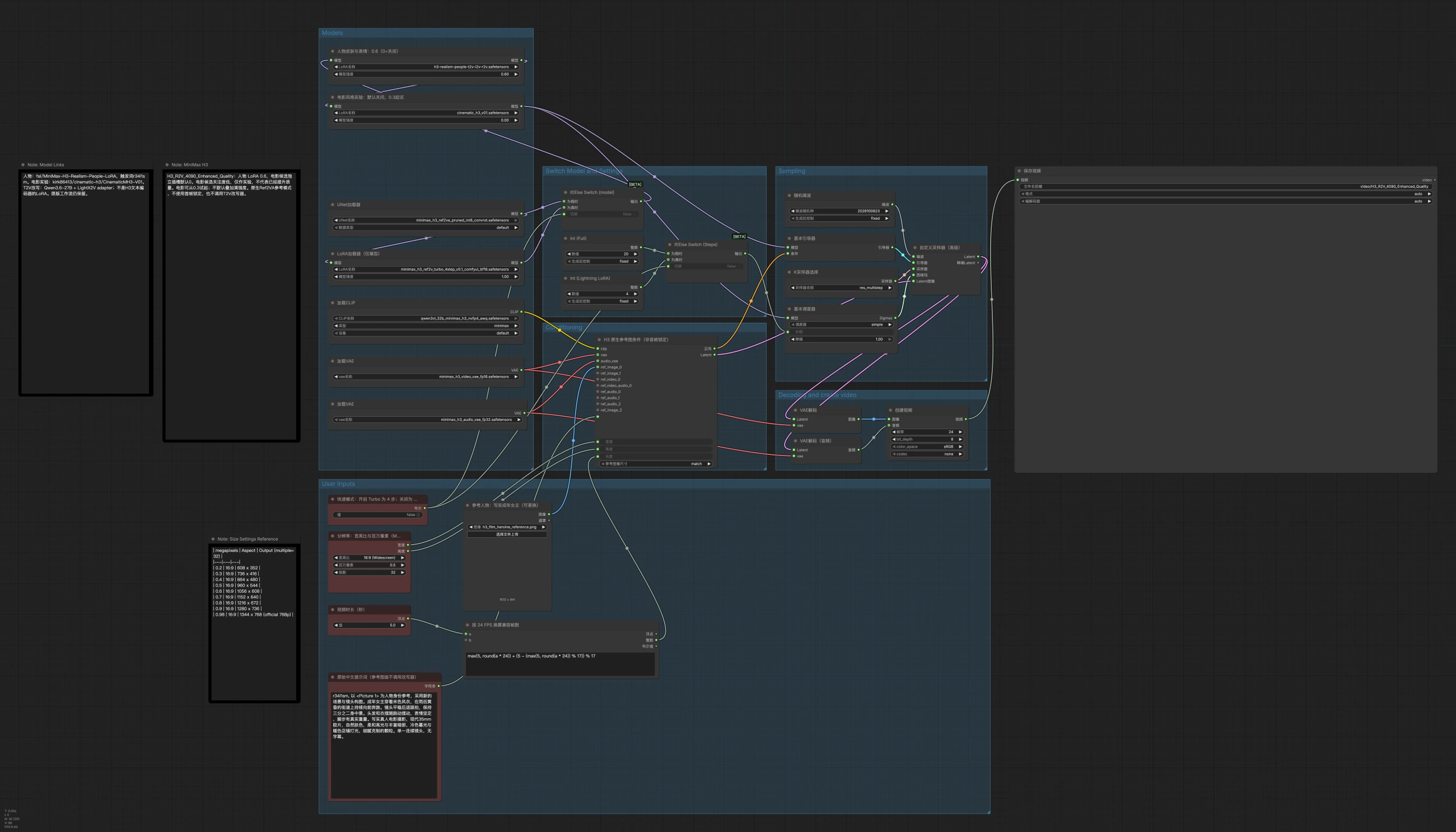
Task: Toggle the 切换 switch in If/Else Switch (model)
Action: click(x=602, y=214)
